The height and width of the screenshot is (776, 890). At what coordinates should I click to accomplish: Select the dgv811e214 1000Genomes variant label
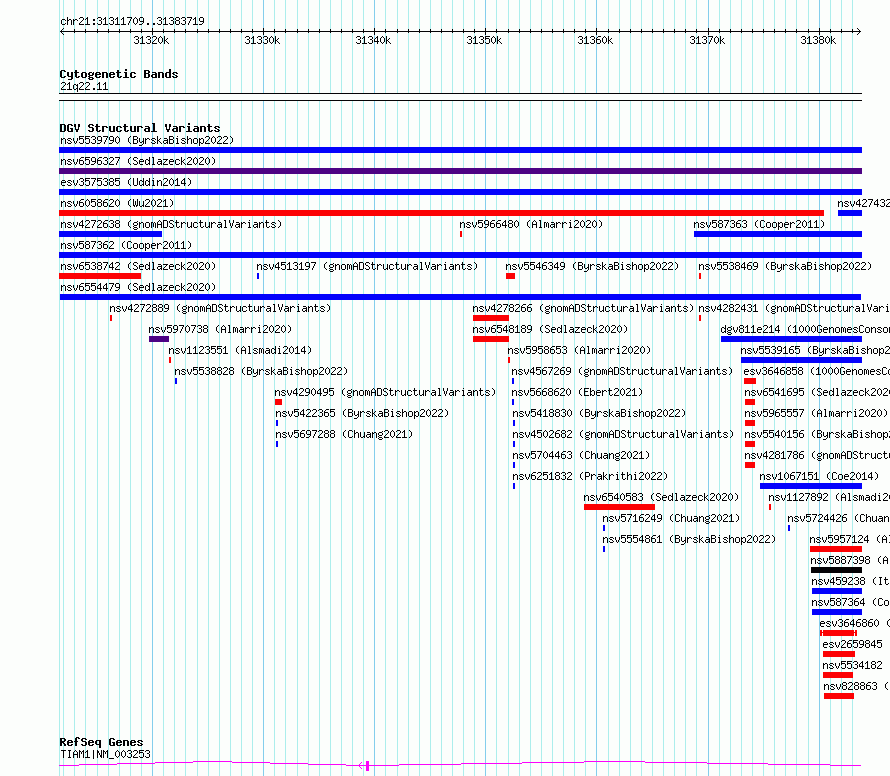point(805,329)
